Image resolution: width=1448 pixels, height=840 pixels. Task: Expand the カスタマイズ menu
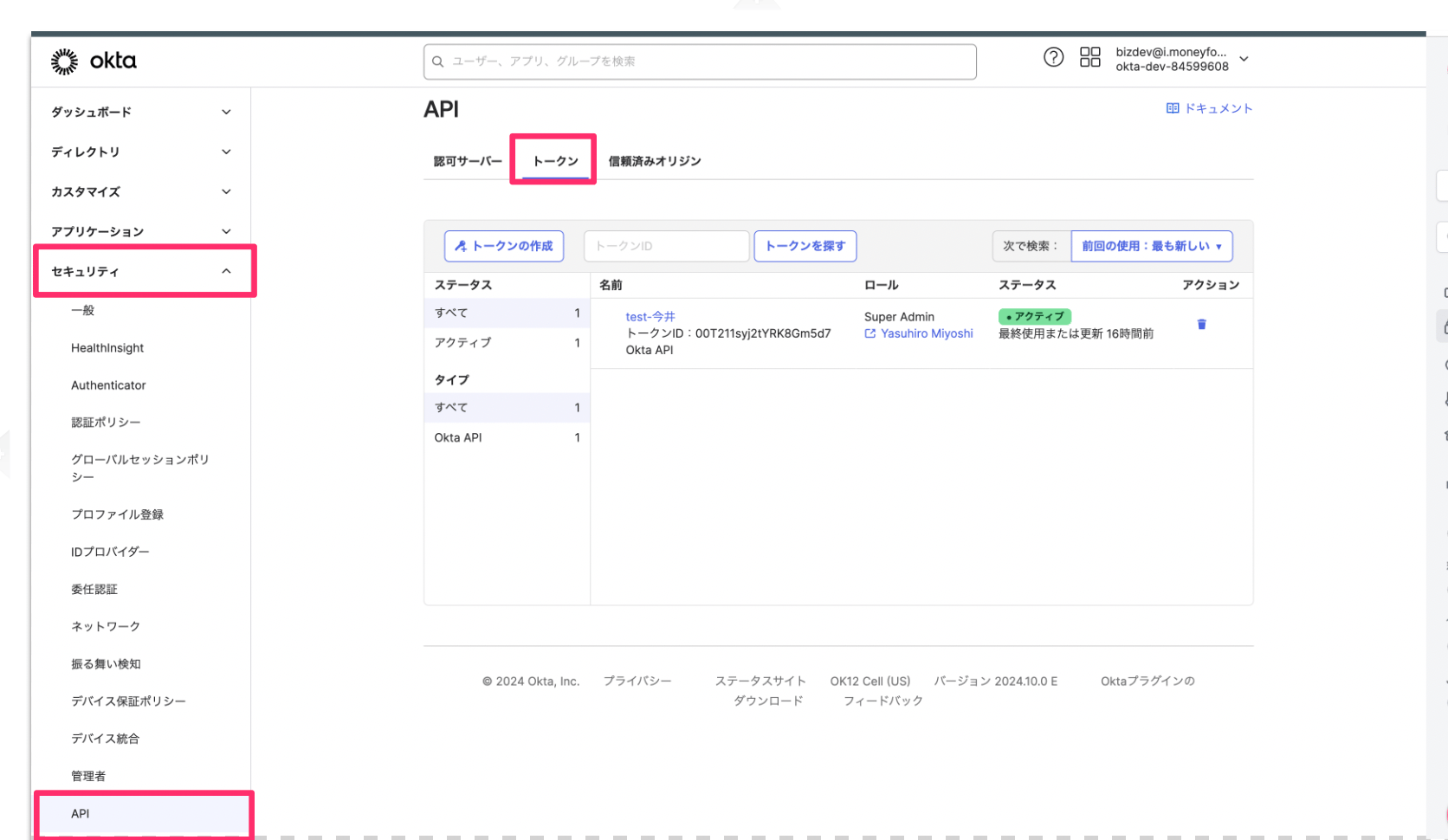[x=141, y=191]
